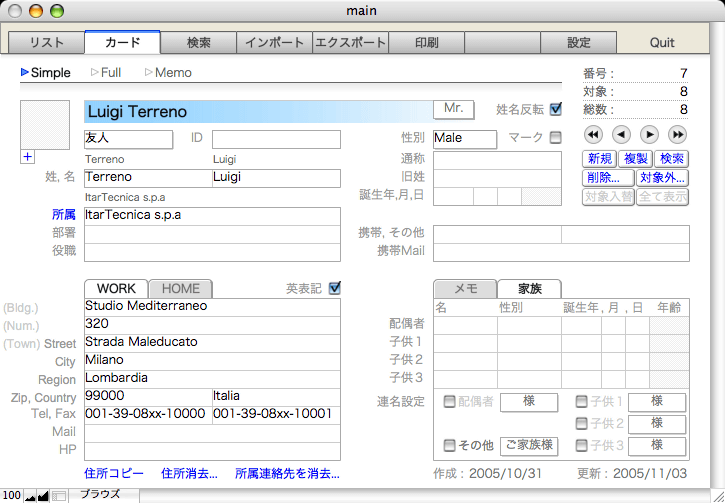
Task: Click the 削除... button
Action: (608, 178)
